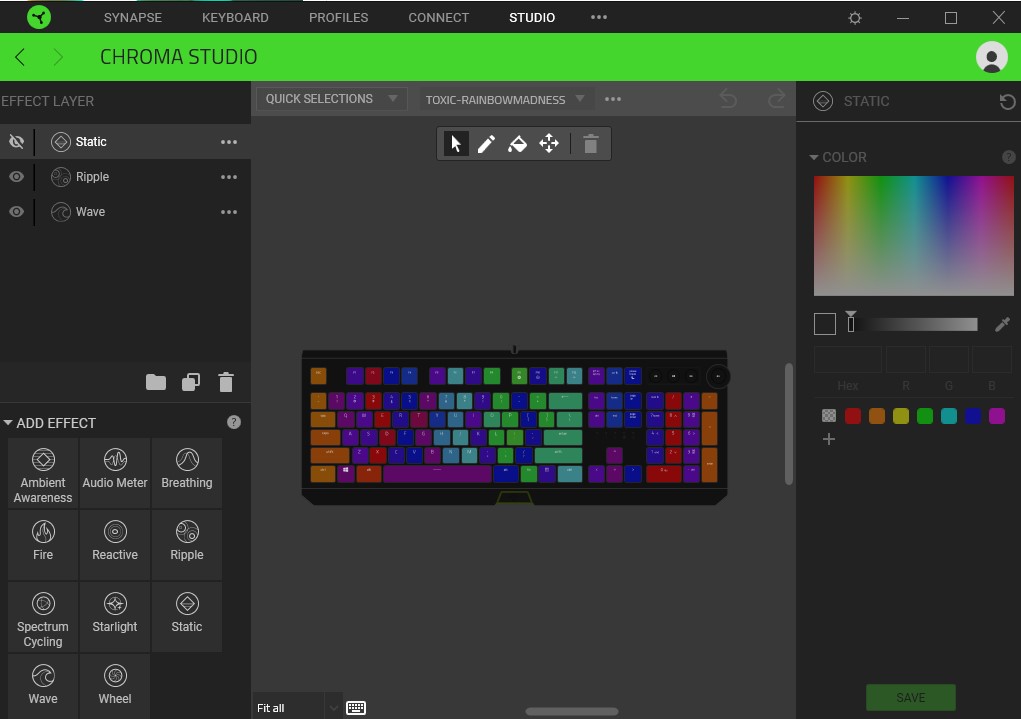Viewport: 1021px width, 719px height.
Task: Add the Starlight effect
Action: (x=115, y=617)
